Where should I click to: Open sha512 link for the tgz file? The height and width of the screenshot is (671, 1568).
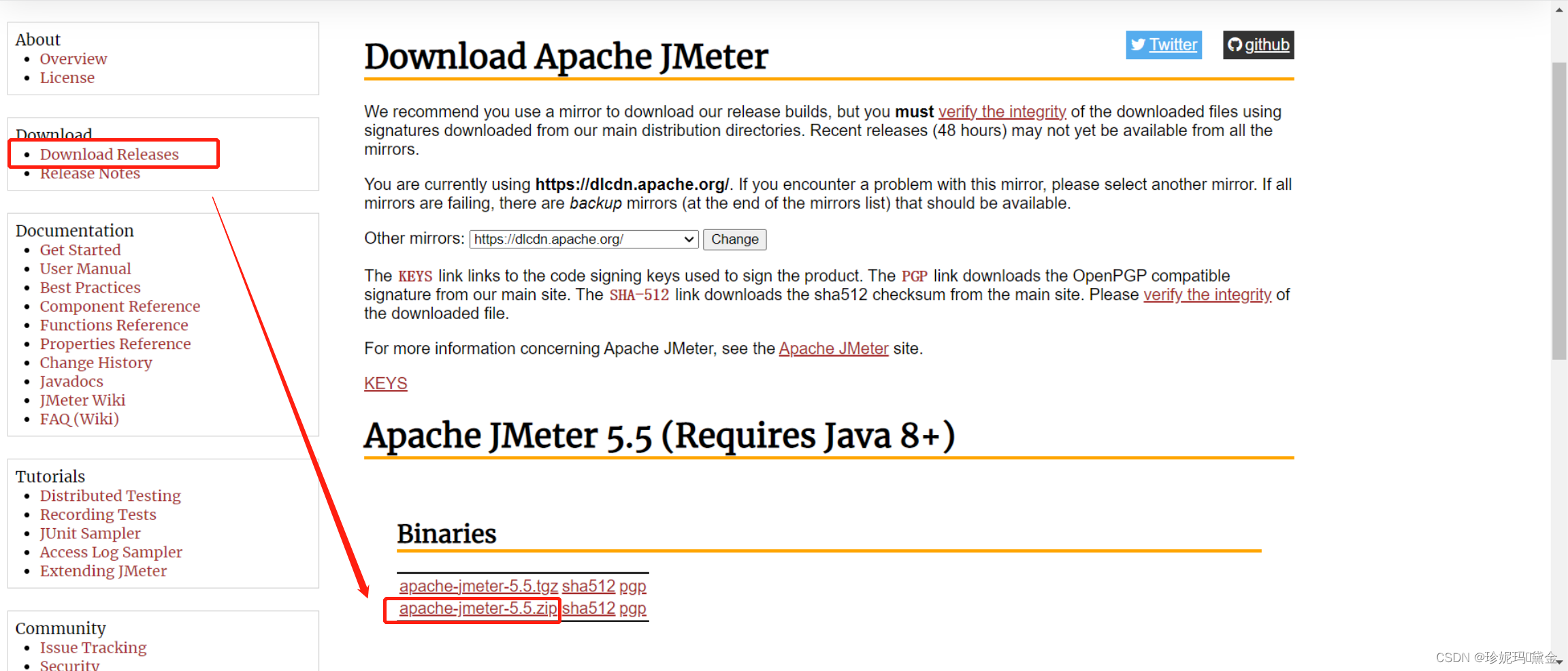click(589, 586)
